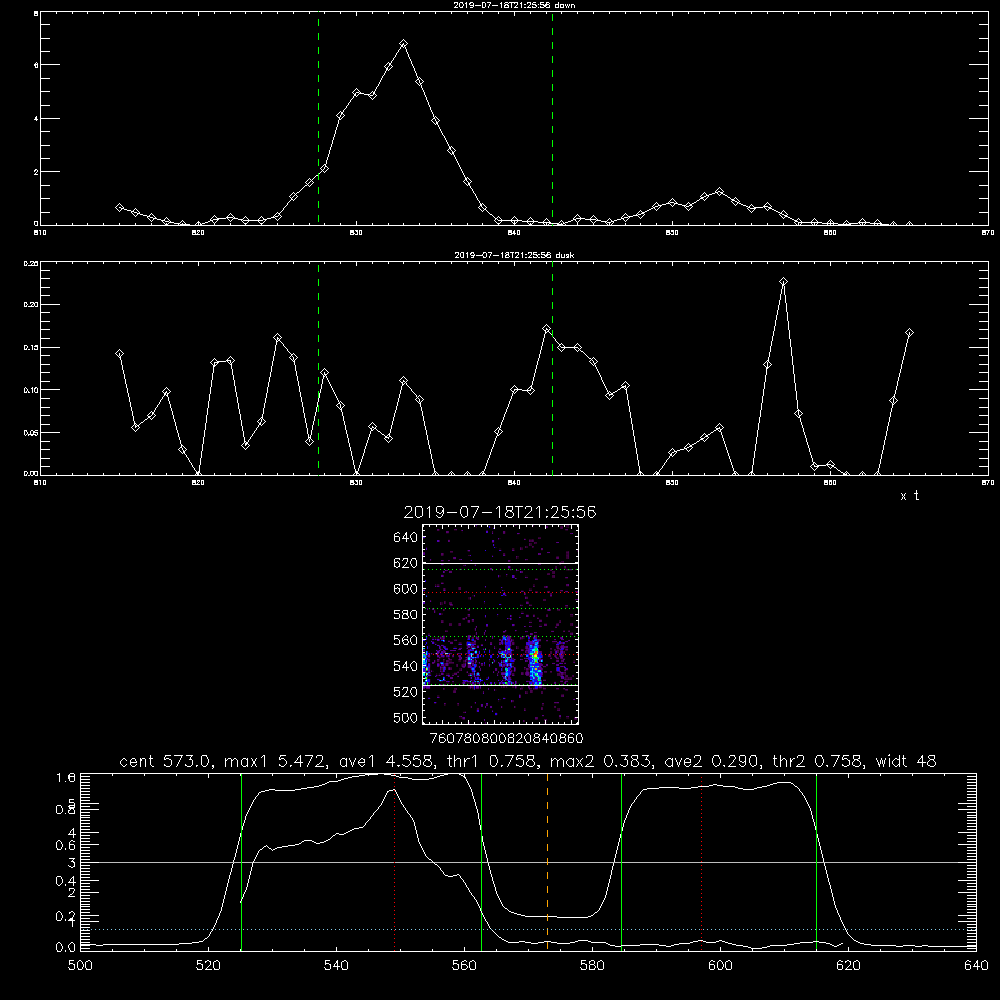
Task: Click the spectrogram "520" y-axis label
Action: pyautogui.click(x=406, y=692)
